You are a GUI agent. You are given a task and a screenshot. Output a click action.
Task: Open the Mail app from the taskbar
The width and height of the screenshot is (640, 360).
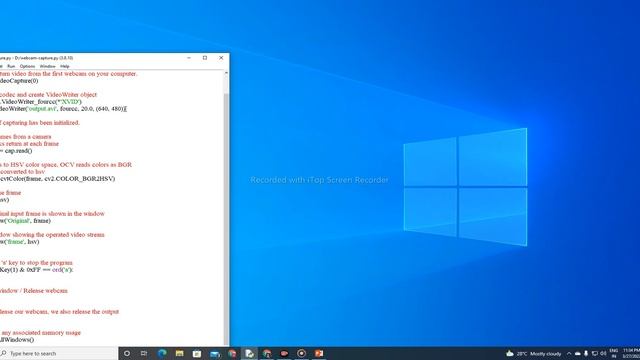click(x=215, y=353)
